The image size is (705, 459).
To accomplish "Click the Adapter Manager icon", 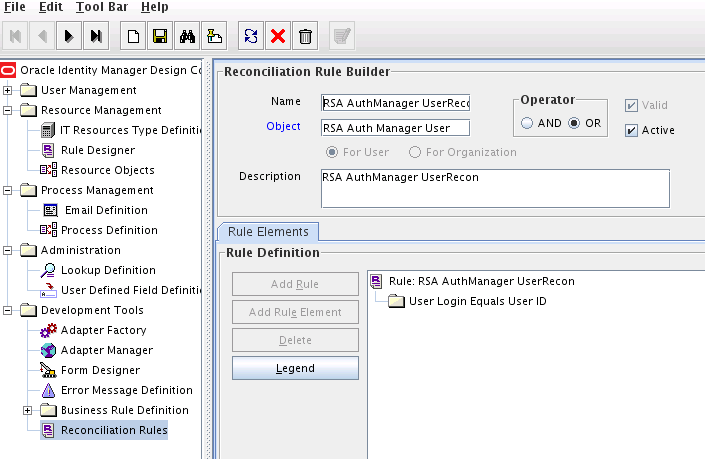I will pyautogui.click(x=48, y=350).
